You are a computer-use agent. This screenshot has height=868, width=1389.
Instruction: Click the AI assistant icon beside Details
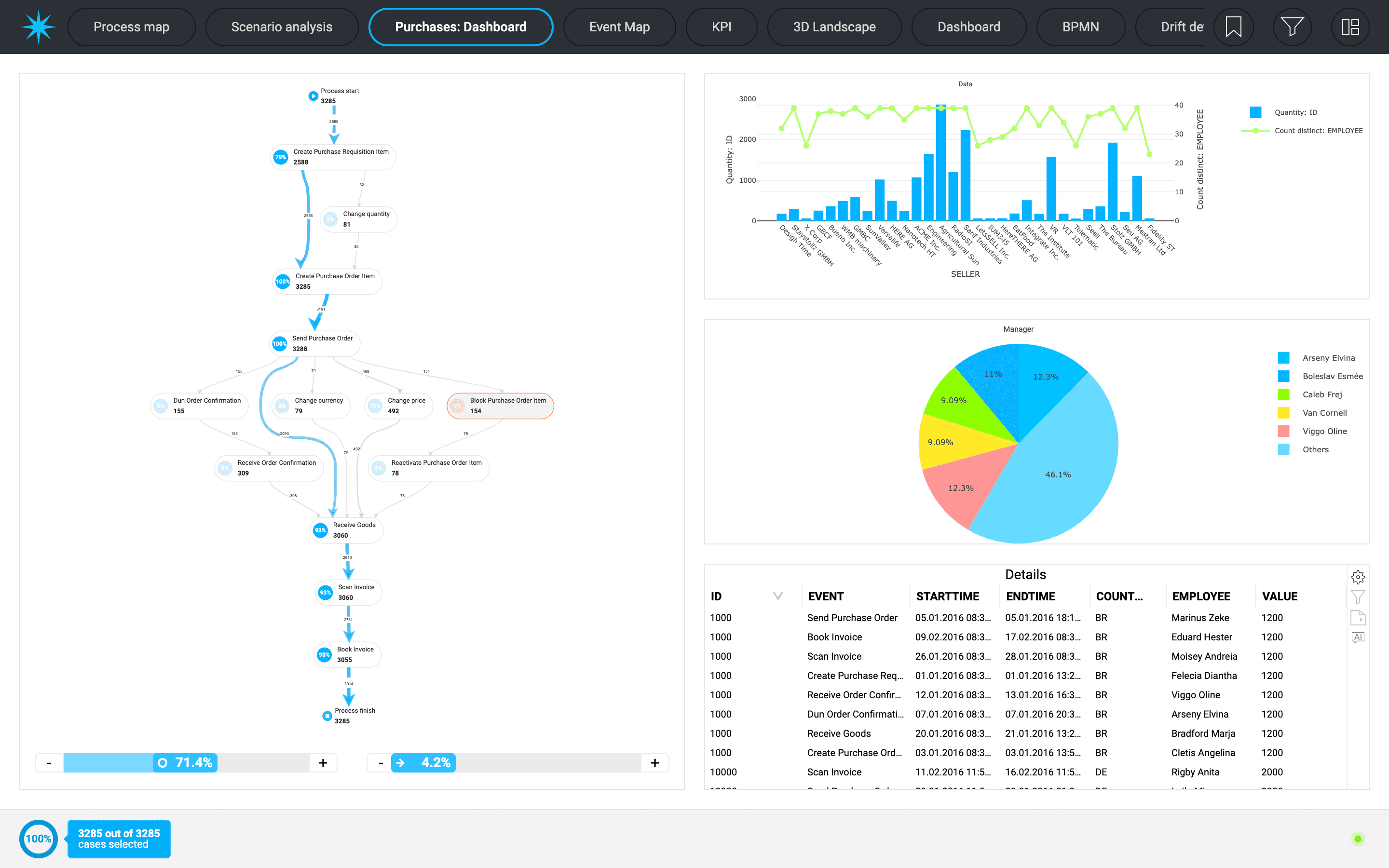tap(1358, 637)
